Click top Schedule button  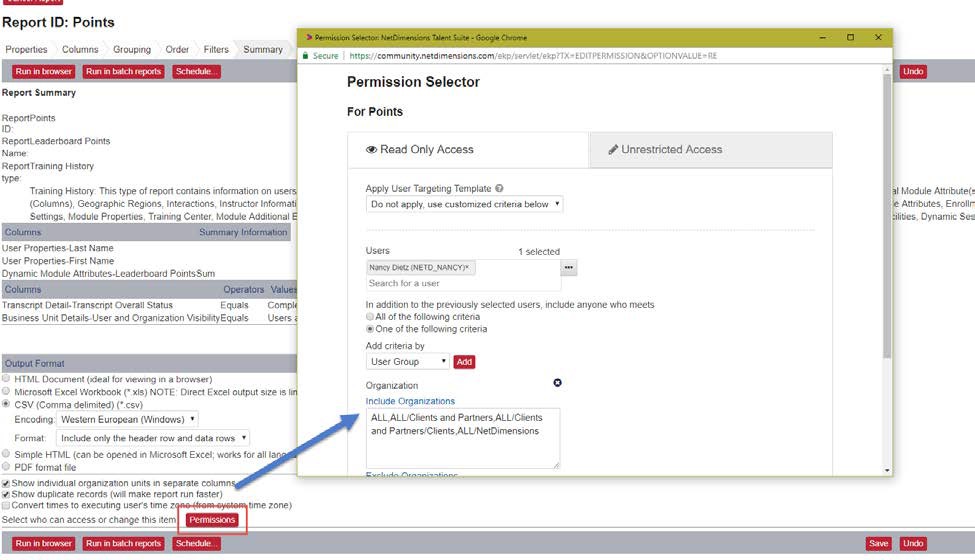(x=196, y=71)
